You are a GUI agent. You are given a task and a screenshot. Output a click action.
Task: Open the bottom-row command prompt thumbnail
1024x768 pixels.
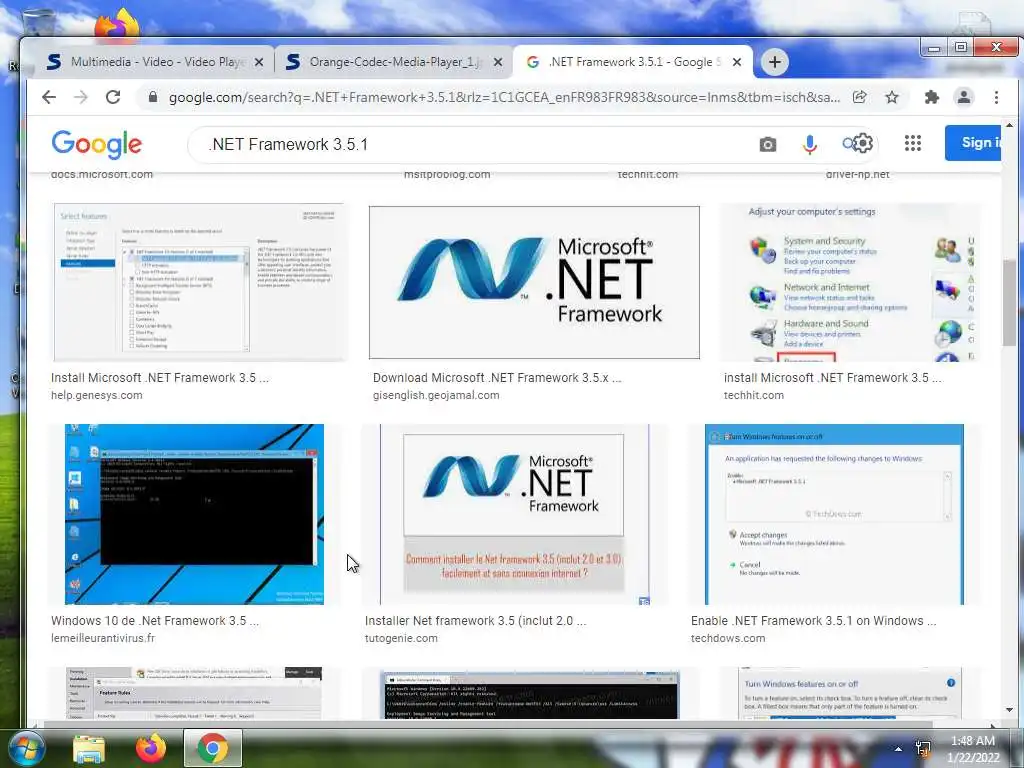530,694
